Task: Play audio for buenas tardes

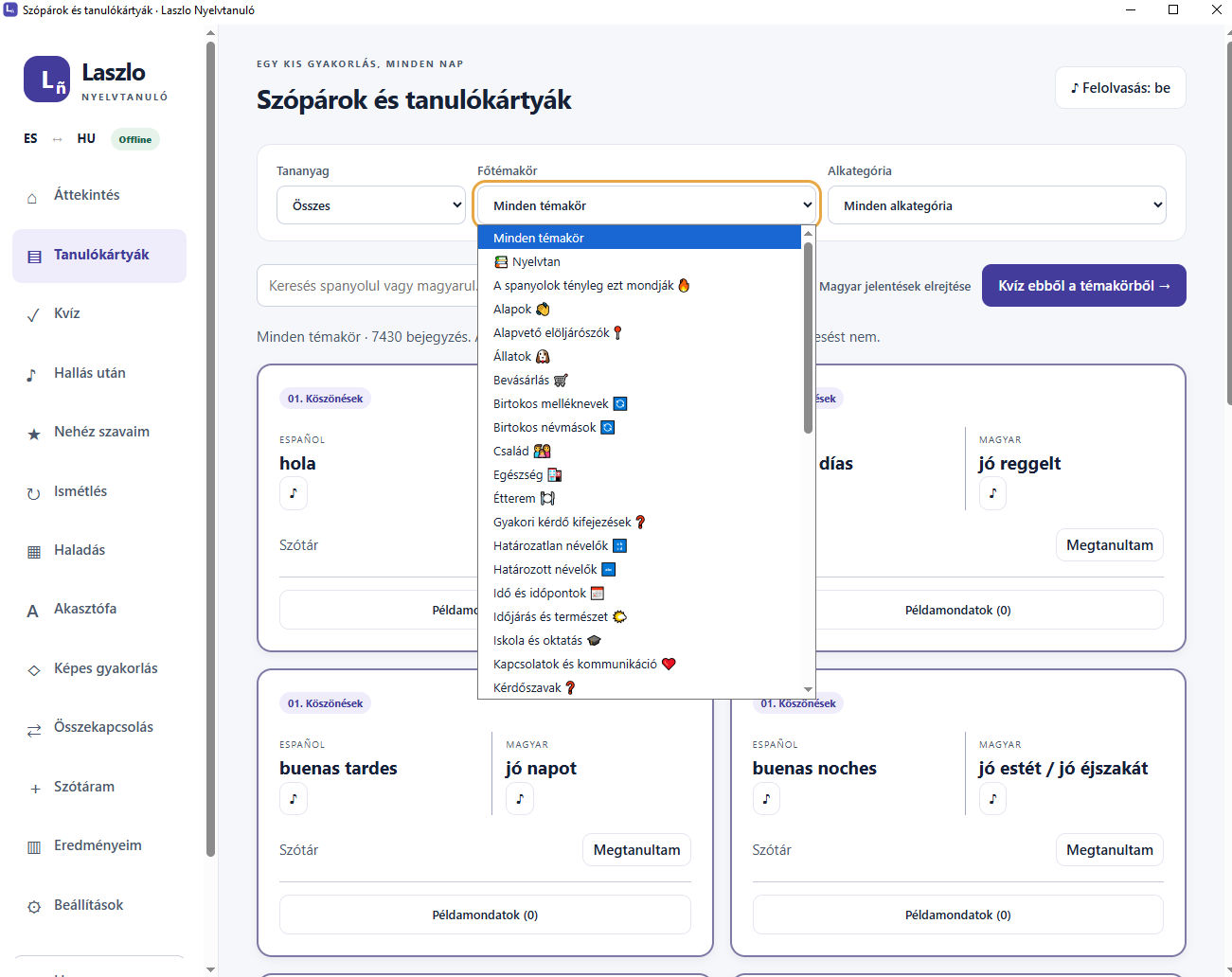Action: [294, 799]
